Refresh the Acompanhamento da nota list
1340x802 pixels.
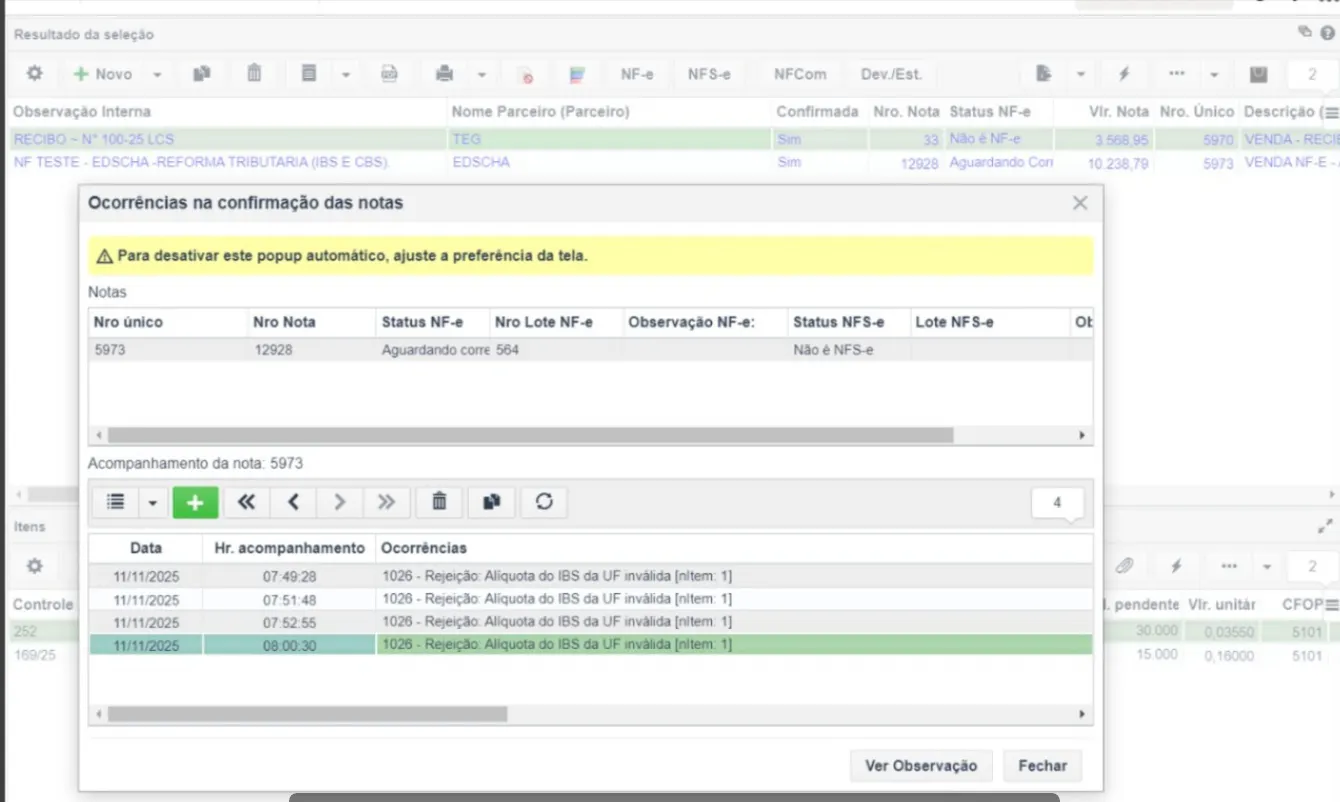pyautogui.click(x=544, y=502)
